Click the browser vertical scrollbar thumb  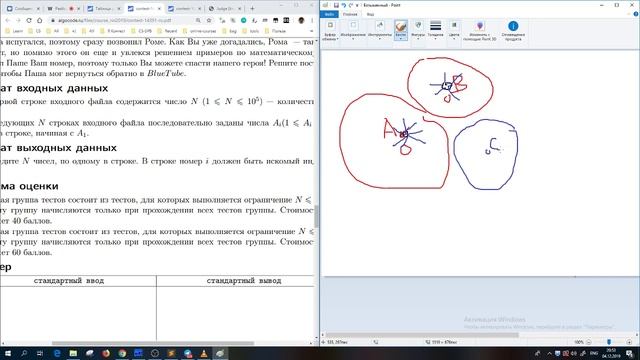click(316, 216)
